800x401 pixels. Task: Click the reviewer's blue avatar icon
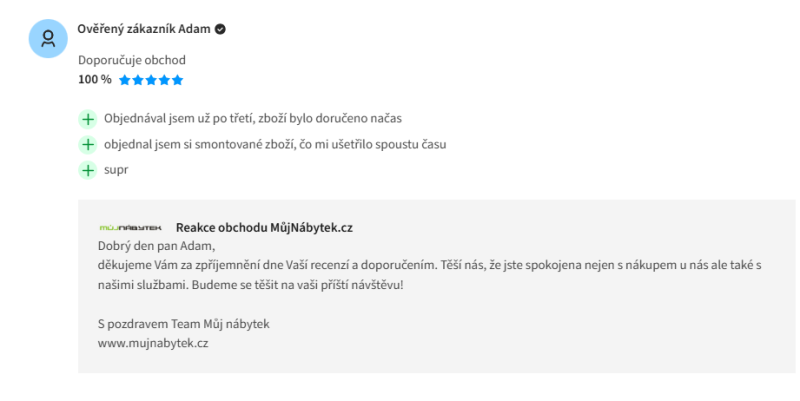47,39
